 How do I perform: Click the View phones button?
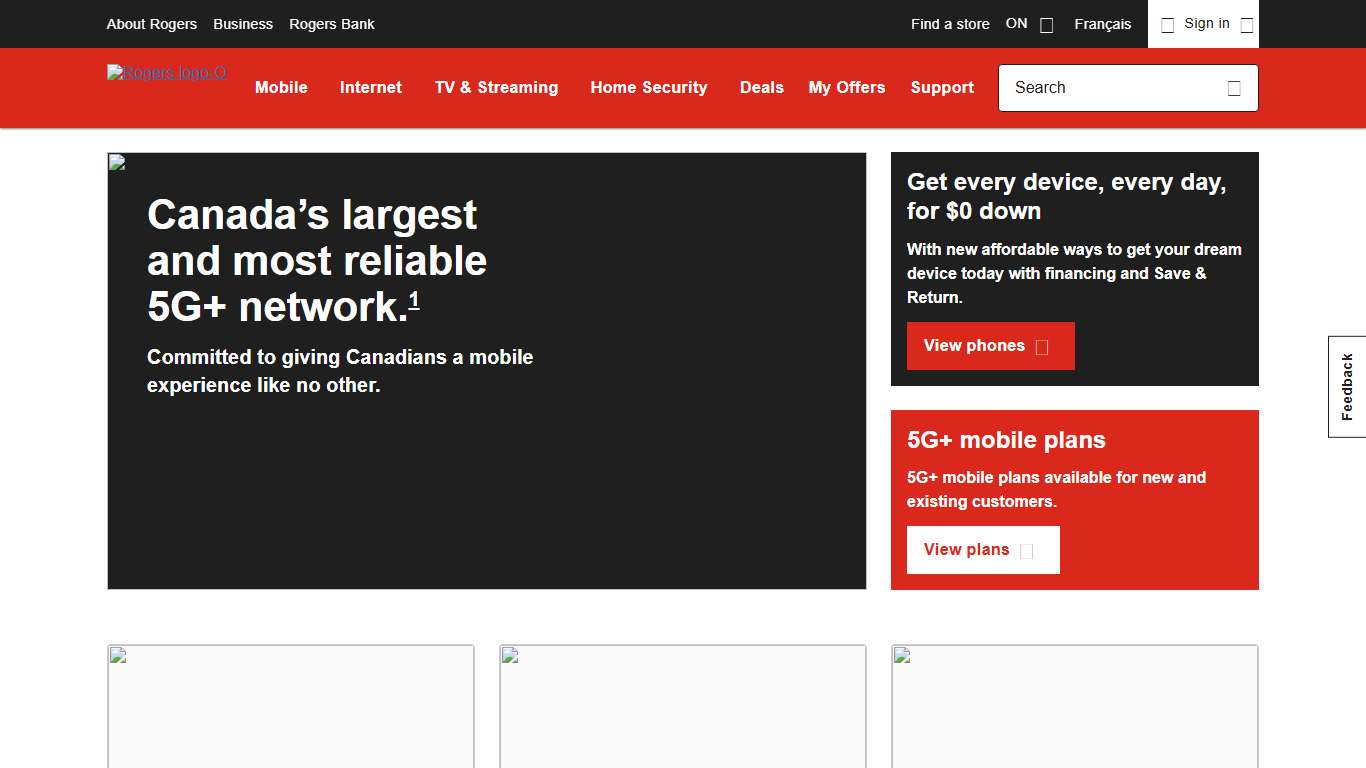pos(990,346)
